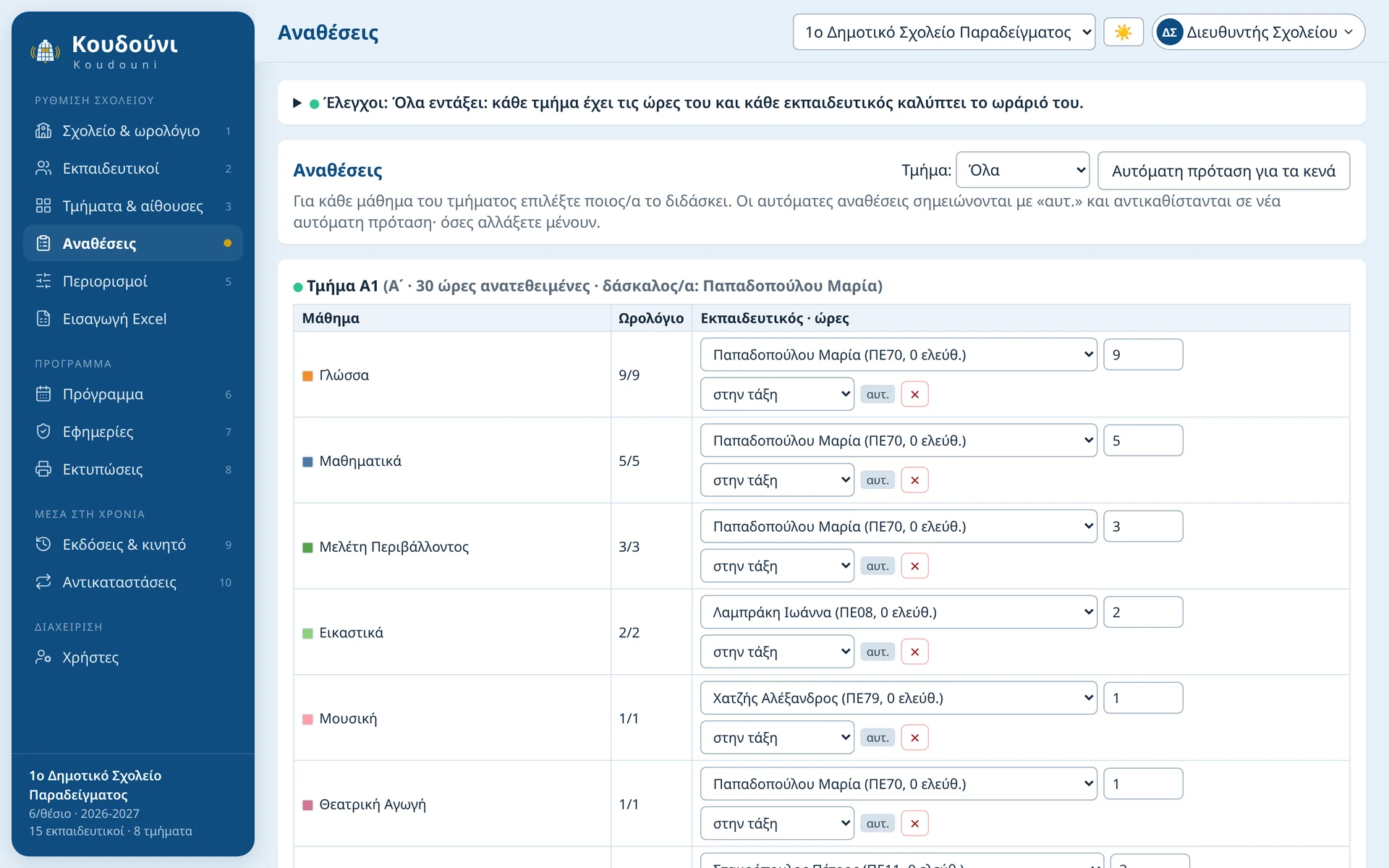Open the school selector dropdown

click(x=944, y=33)
